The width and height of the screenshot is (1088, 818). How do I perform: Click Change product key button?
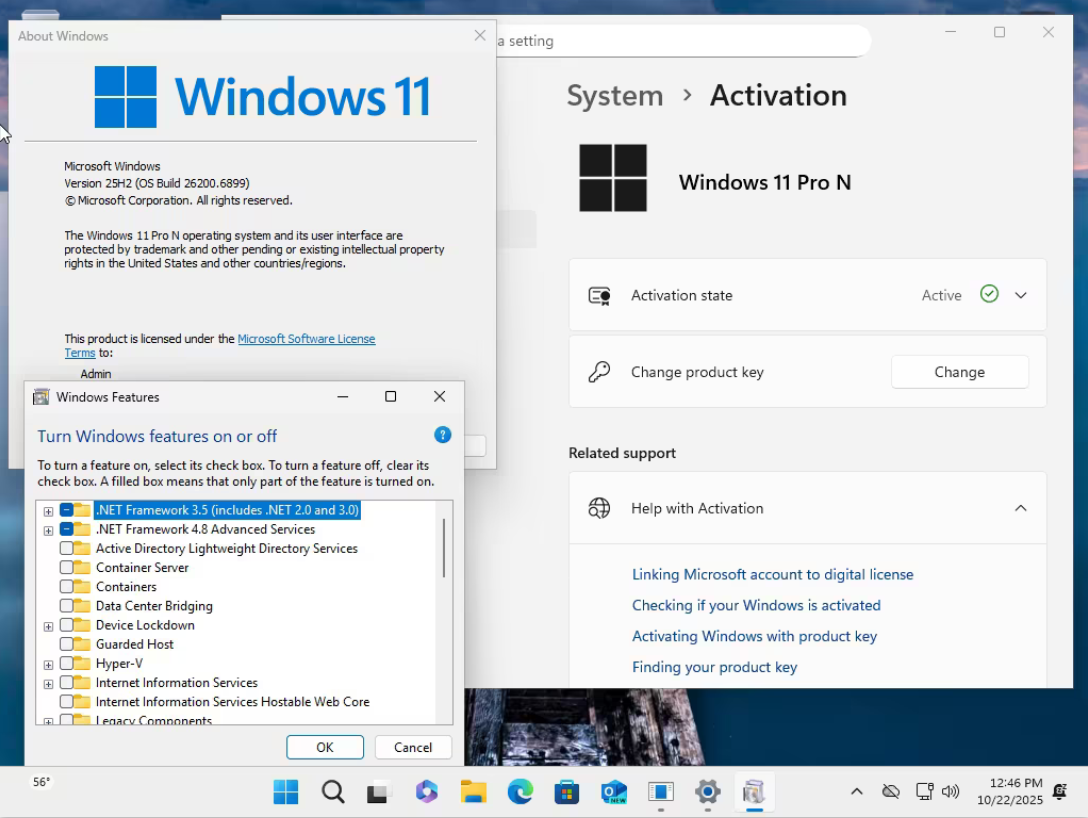click(x=959, y=372)
